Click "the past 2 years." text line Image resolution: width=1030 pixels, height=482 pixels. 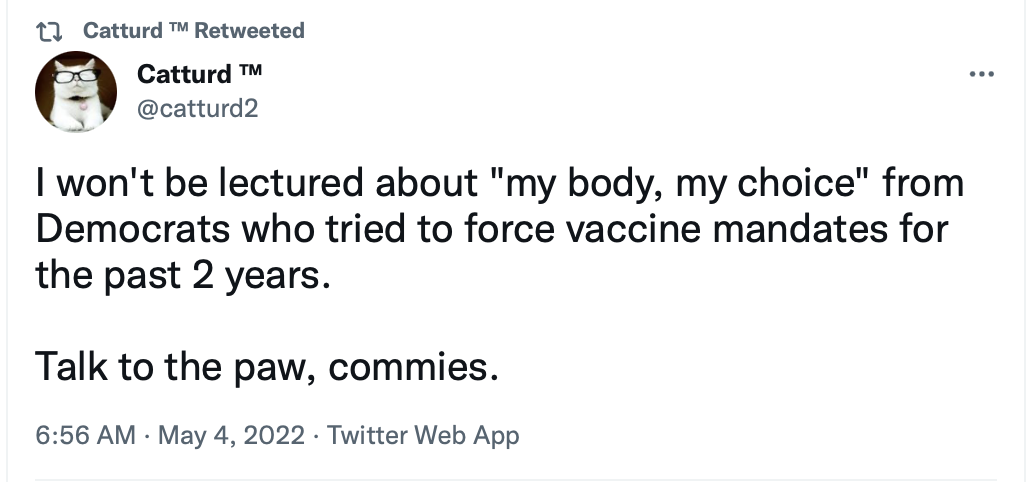tap(182, 275)
